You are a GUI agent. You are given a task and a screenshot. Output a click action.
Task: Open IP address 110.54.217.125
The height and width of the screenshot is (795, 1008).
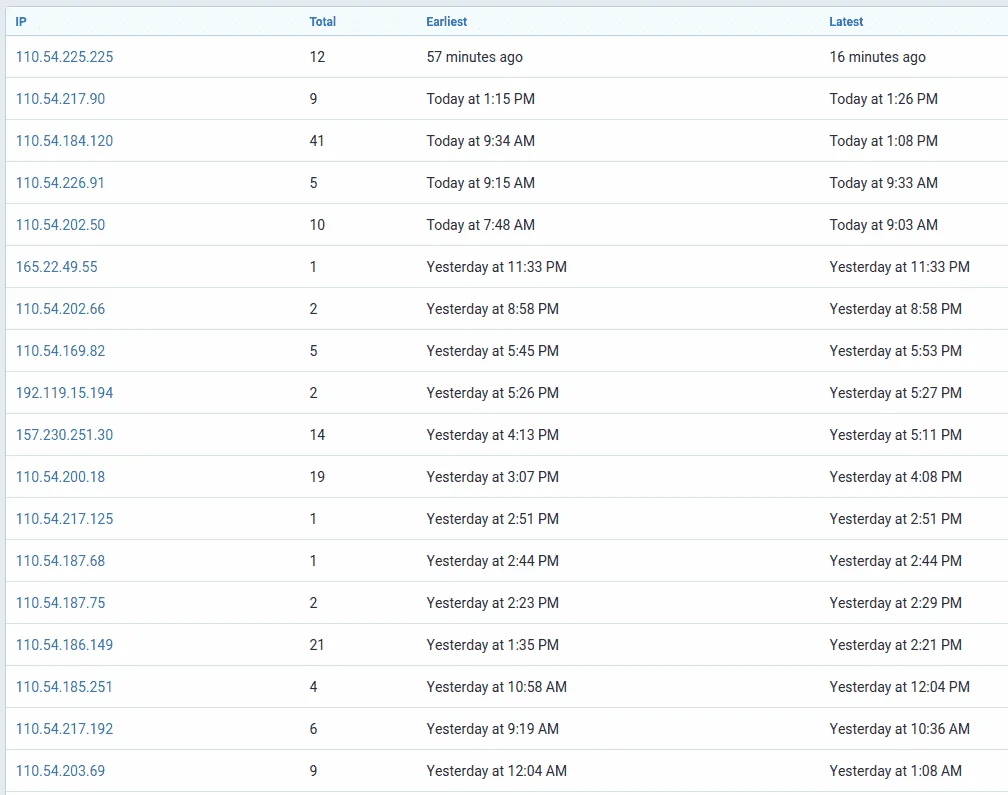point(64,519)
